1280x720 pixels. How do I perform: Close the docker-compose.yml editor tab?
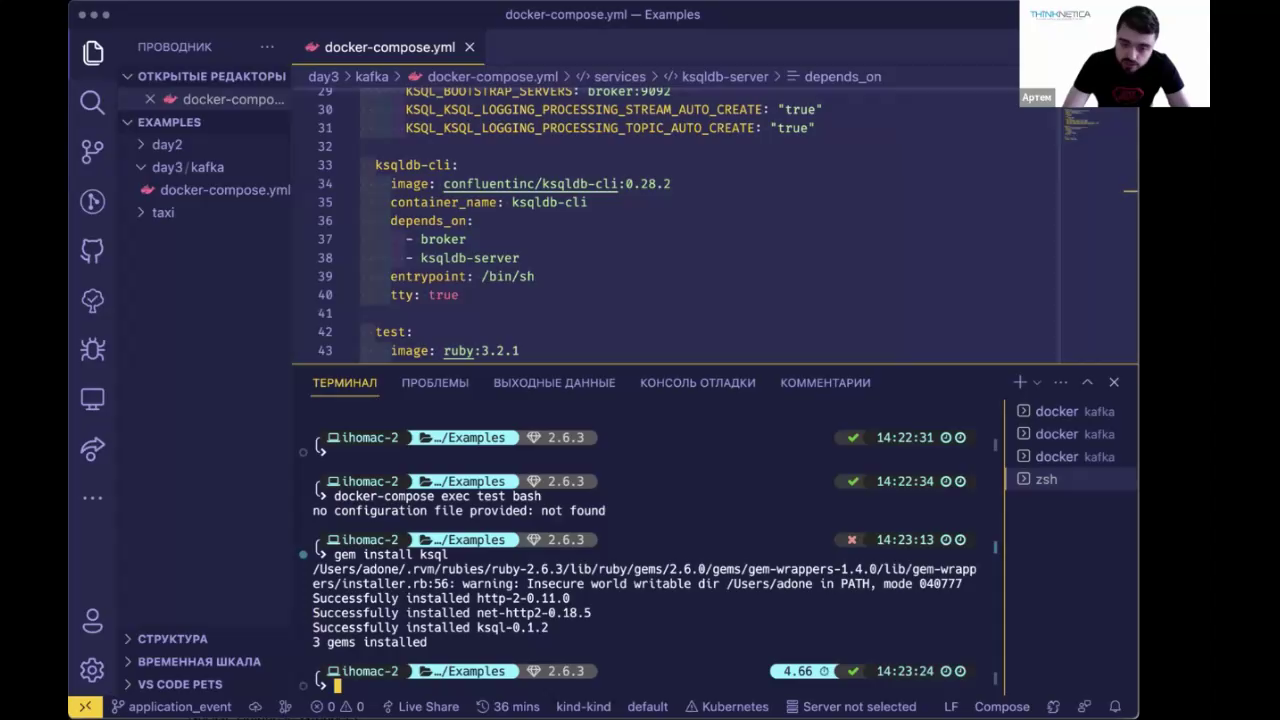tap(469, 47)
